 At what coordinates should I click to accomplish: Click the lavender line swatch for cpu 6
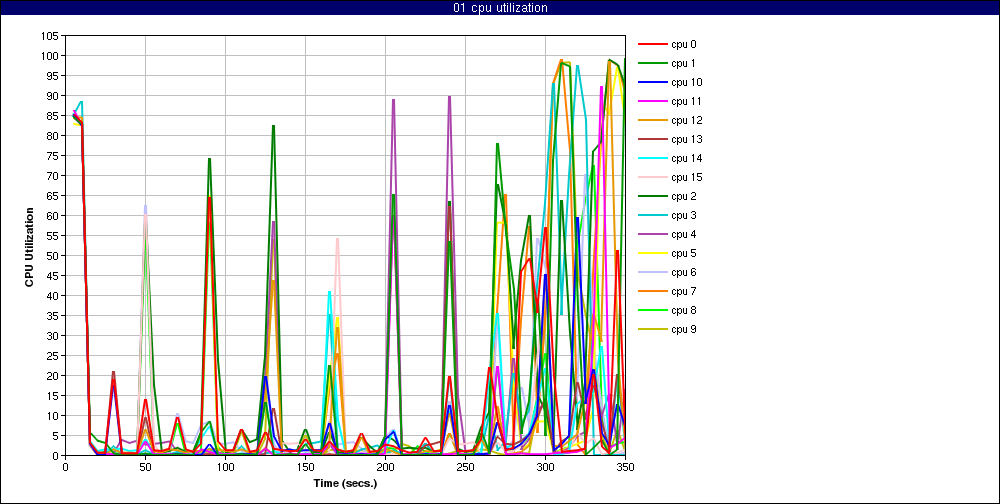point(652,272)
